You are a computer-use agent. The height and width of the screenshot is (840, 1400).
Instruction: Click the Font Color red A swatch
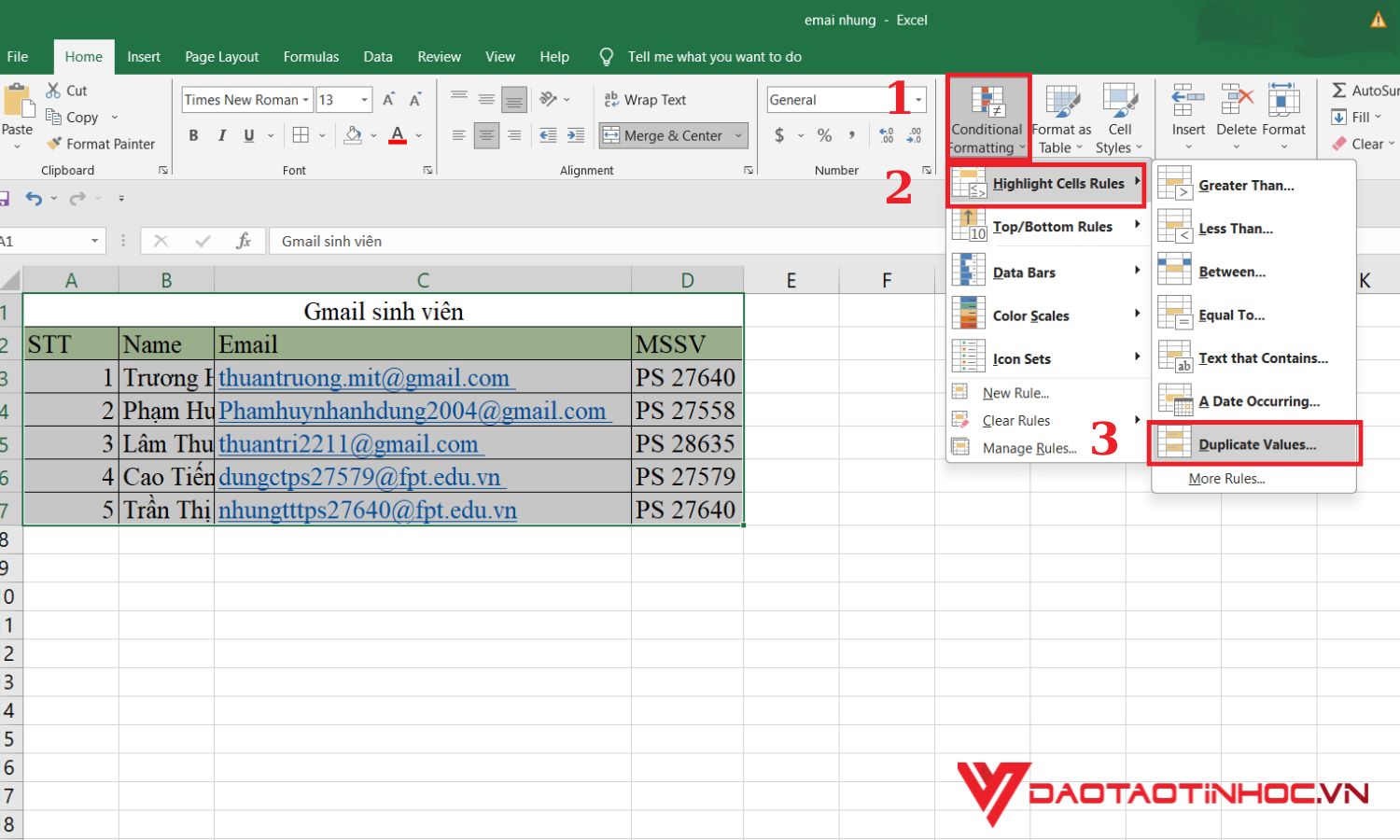coord(398,135)
